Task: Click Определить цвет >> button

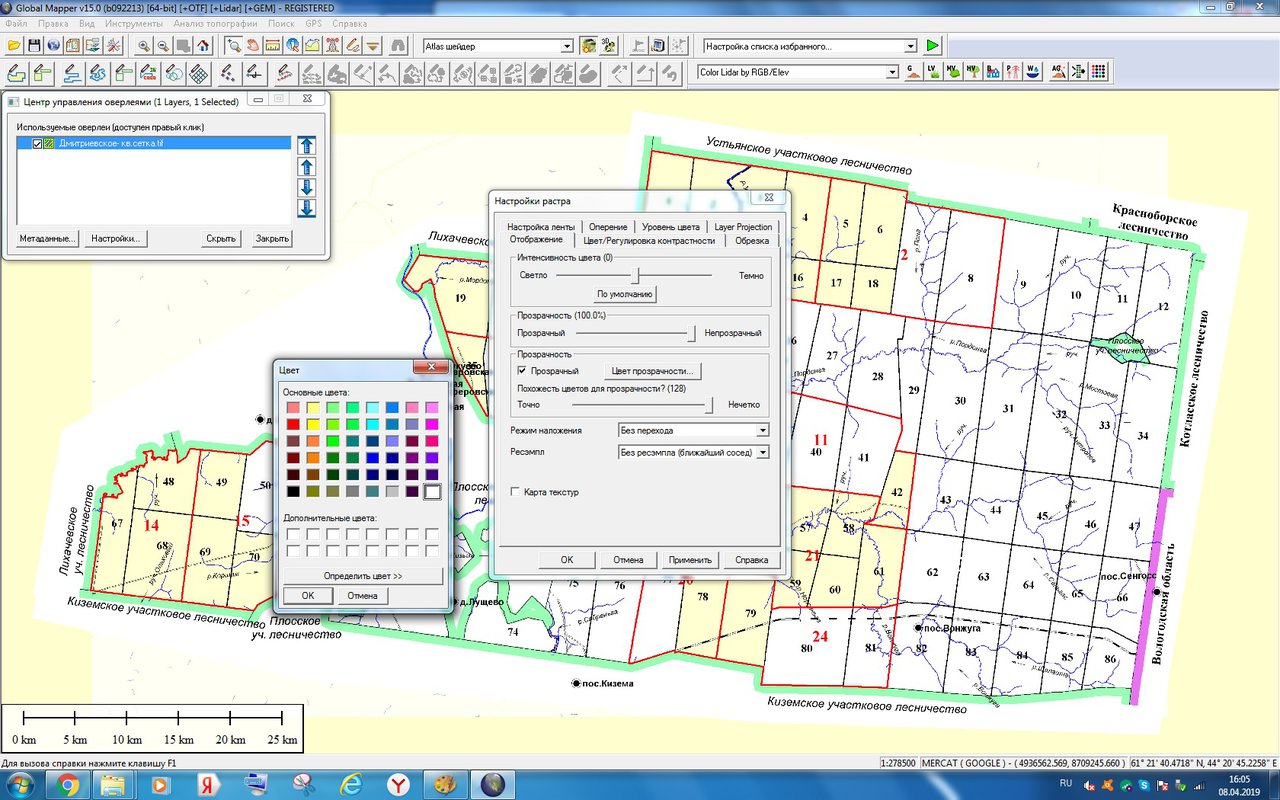Action: click(362, 576)
